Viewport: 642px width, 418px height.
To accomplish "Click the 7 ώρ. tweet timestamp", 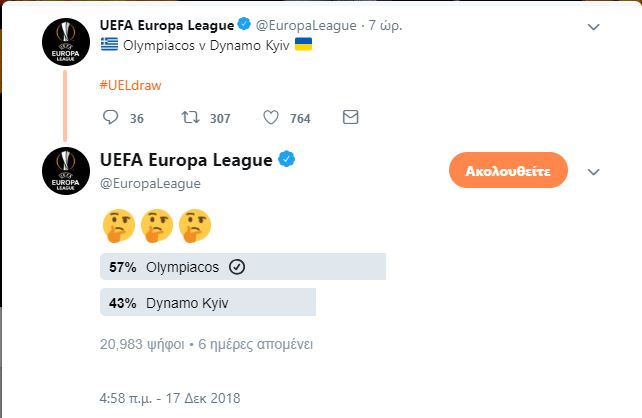I will tap(385, 25).
